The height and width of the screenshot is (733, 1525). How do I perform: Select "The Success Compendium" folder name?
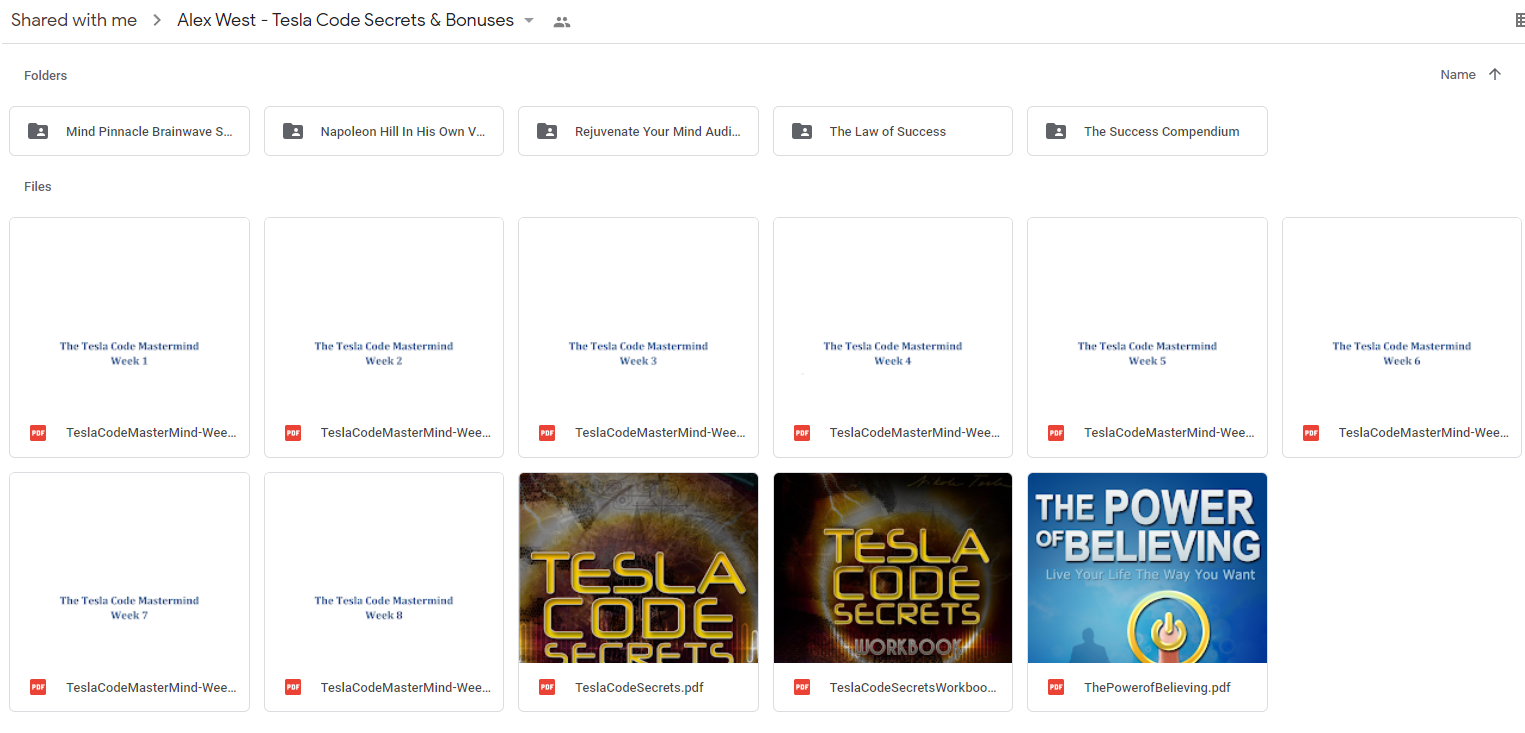(1162, 132)
